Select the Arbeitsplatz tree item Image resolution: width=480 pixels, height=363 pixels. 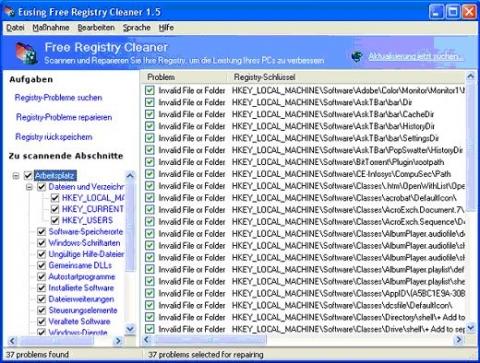(x=55, y=175)
